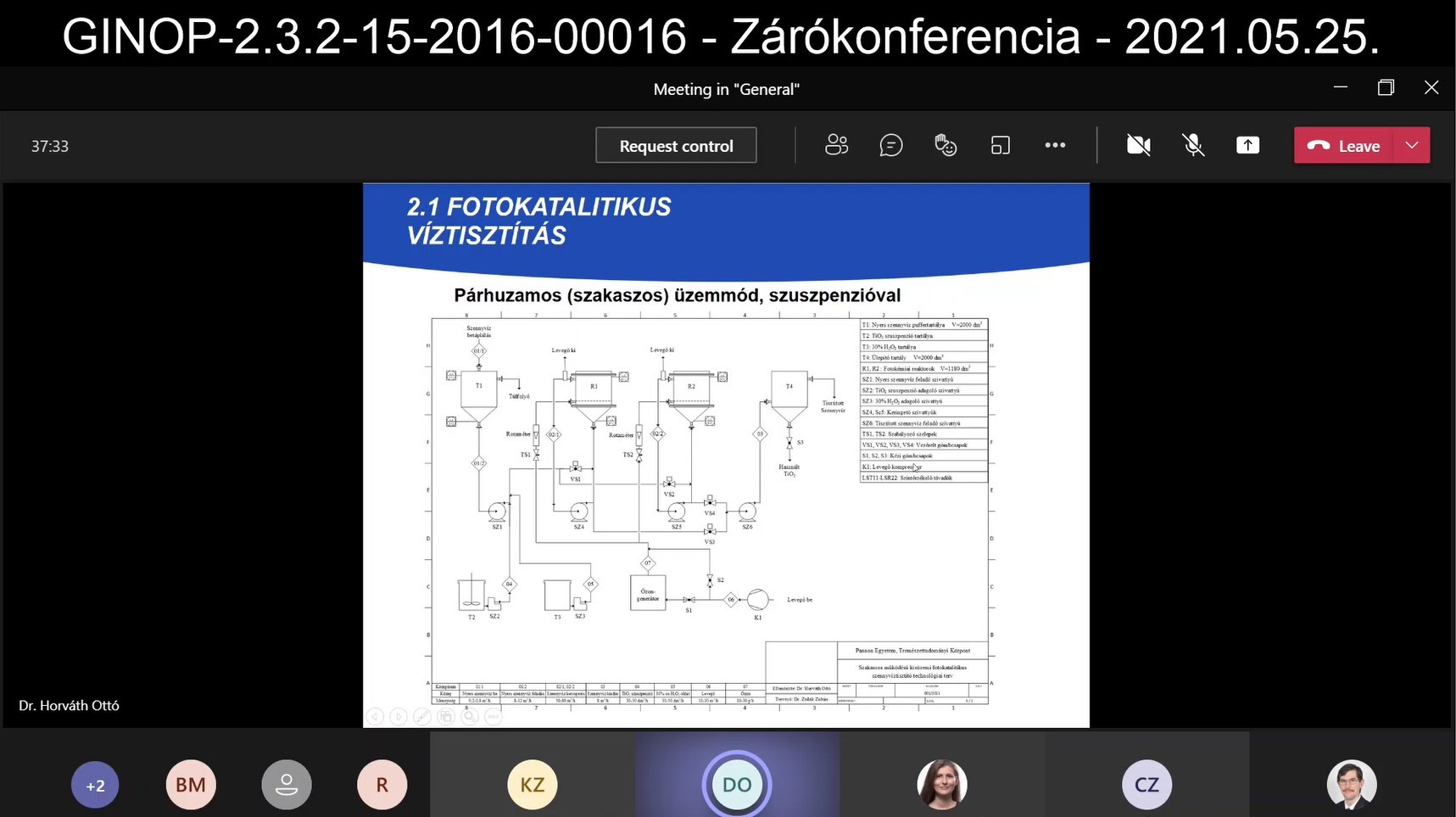Open the meeting chat
This screenshot has width=1456, height=817.
click(x=890, y=145)
